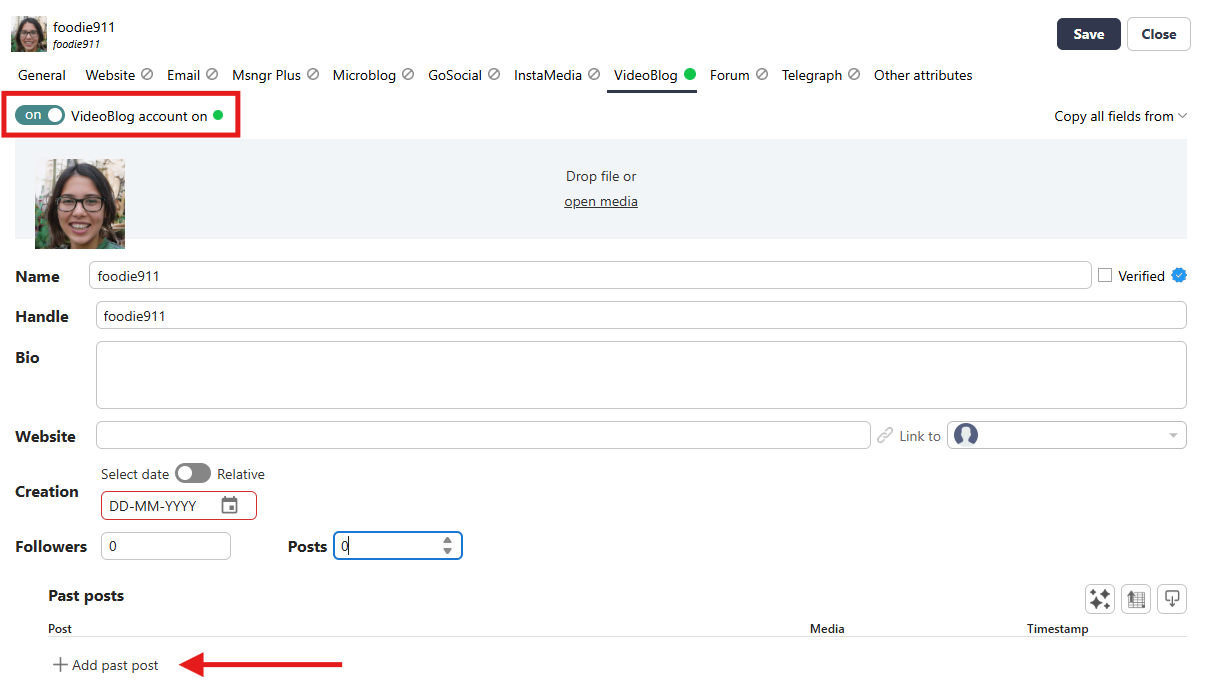Tick the Verified checkbox
The width and height of the screenshot is (1212, 693).
(1105, 276)
